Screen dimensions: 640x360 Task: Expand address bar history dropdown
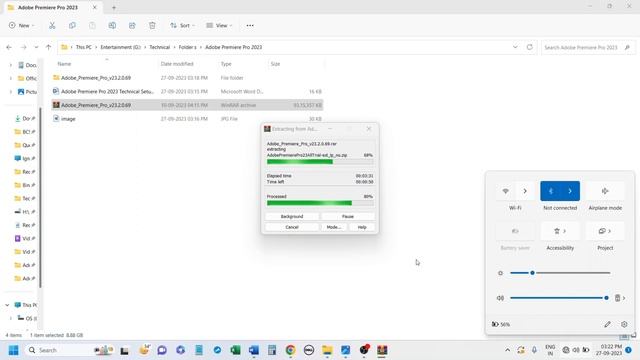point(515,47)
